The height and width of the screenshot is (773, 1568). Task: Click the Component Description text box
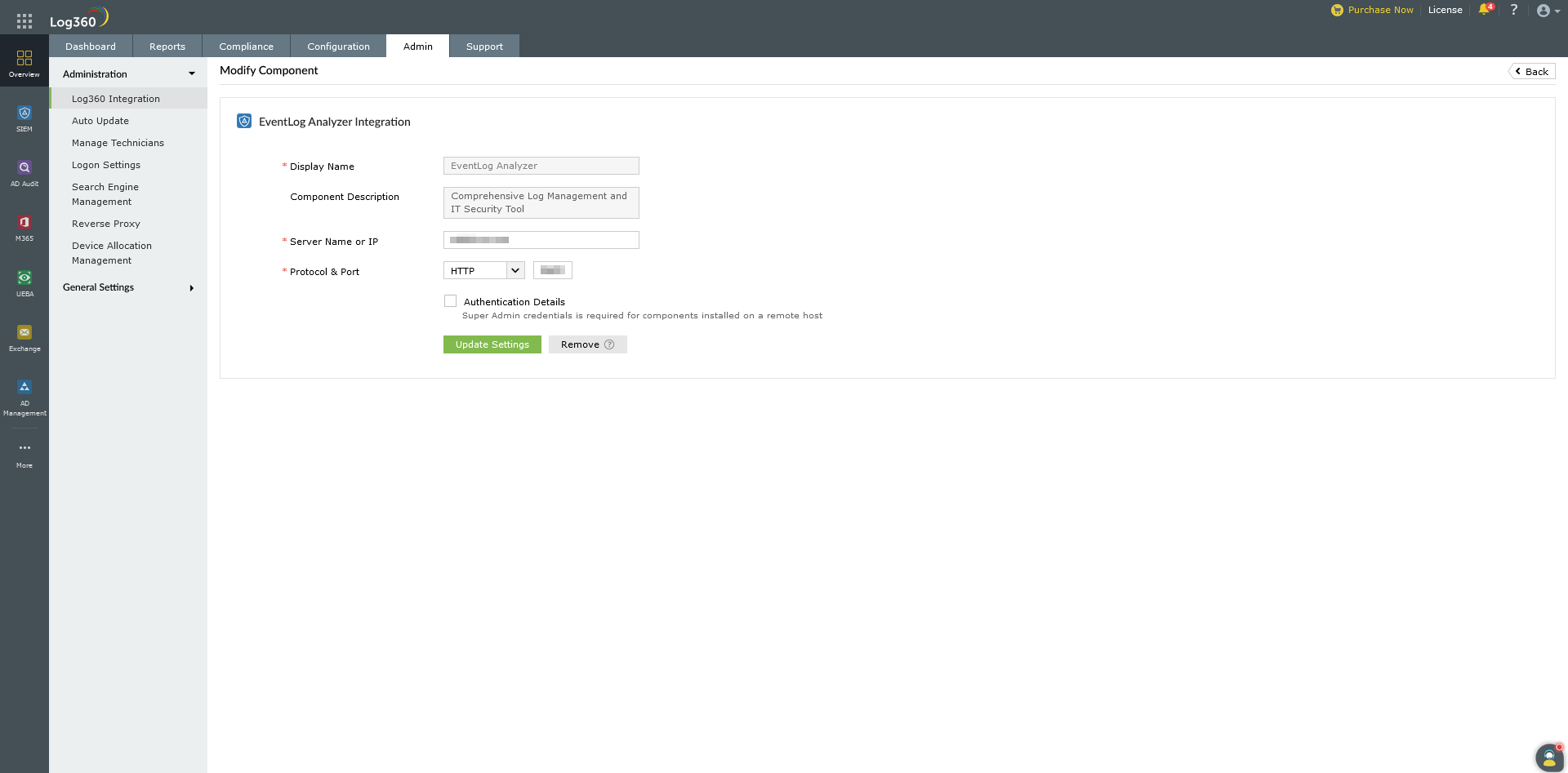point(541,202)
